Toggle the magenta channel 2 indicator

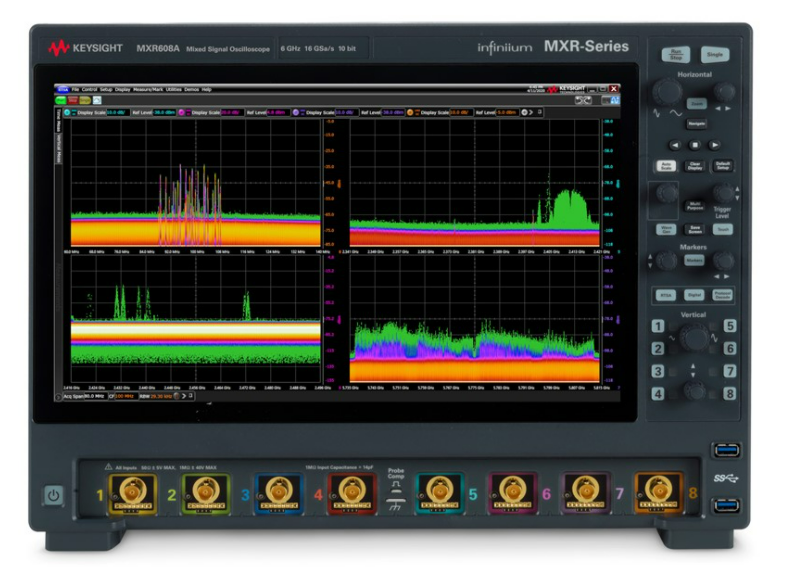[182, 112]
